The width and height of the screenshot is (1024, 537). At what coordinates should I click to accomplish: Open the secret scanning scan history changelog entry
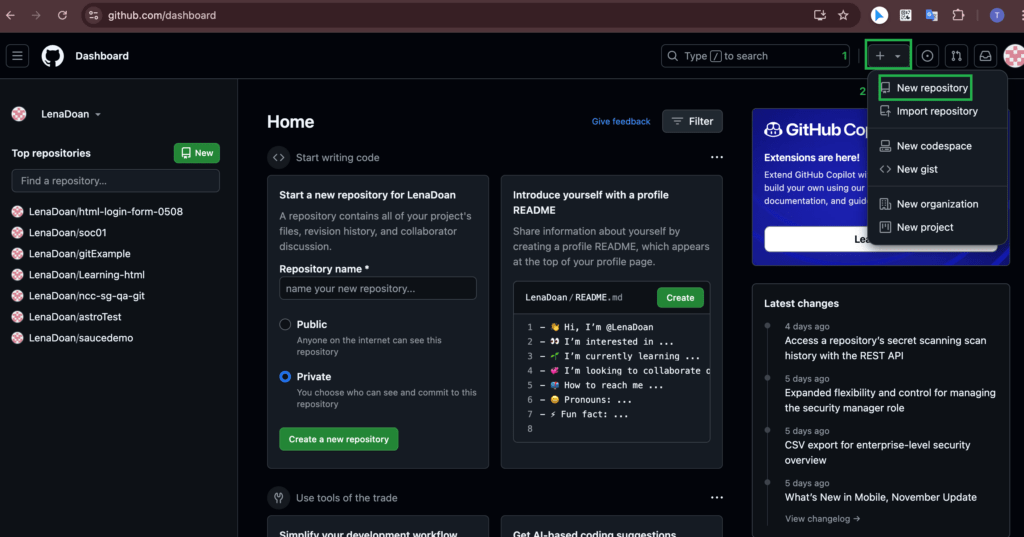(x=885, y=348)
